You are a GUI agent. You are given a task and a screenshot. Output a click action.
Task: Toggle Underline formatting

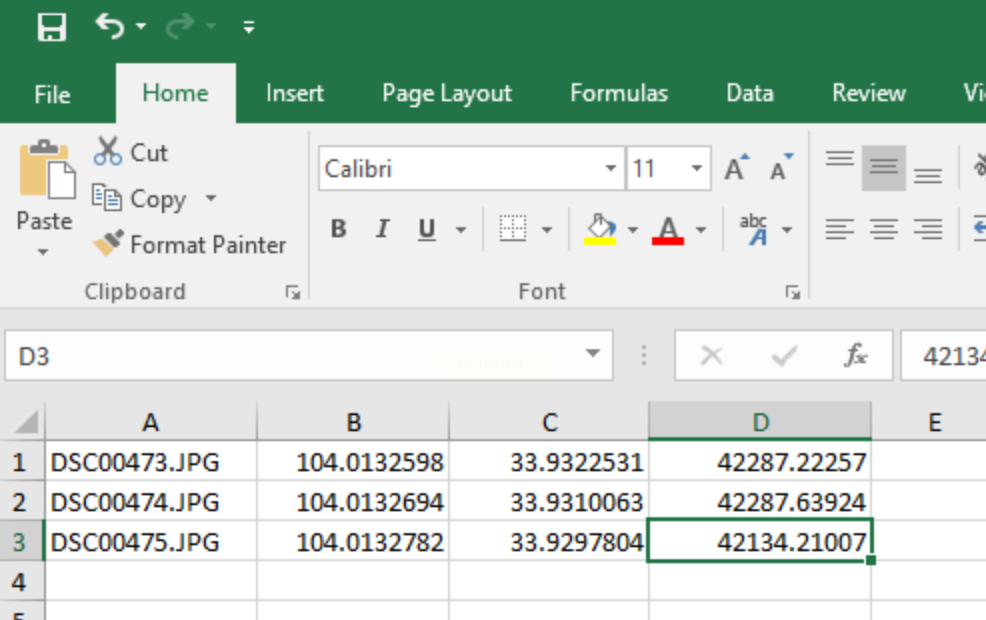[x=427, y=230]
